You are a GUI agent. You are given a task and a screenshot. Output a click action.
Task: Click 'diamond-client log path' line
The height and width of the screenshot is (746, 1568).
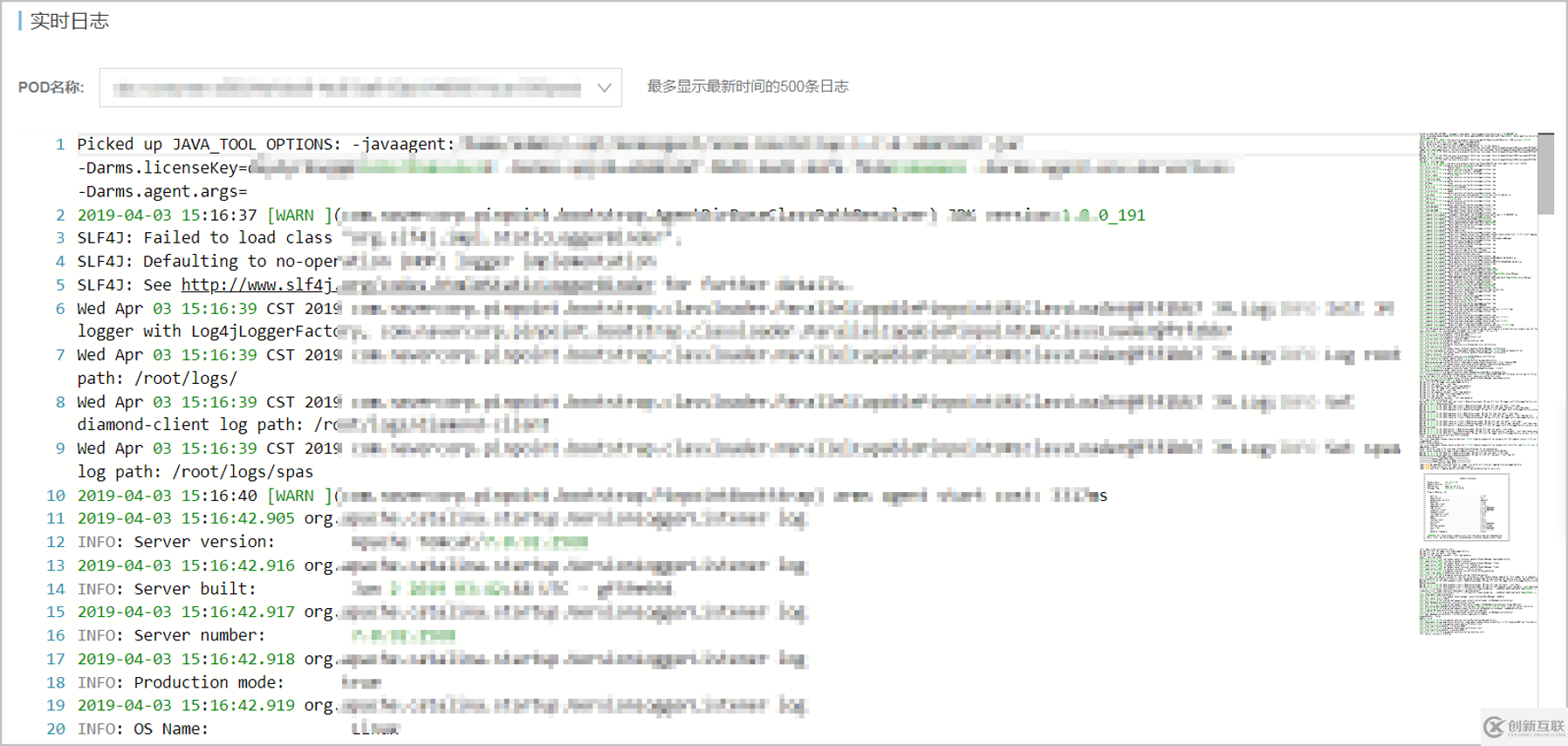312,424
